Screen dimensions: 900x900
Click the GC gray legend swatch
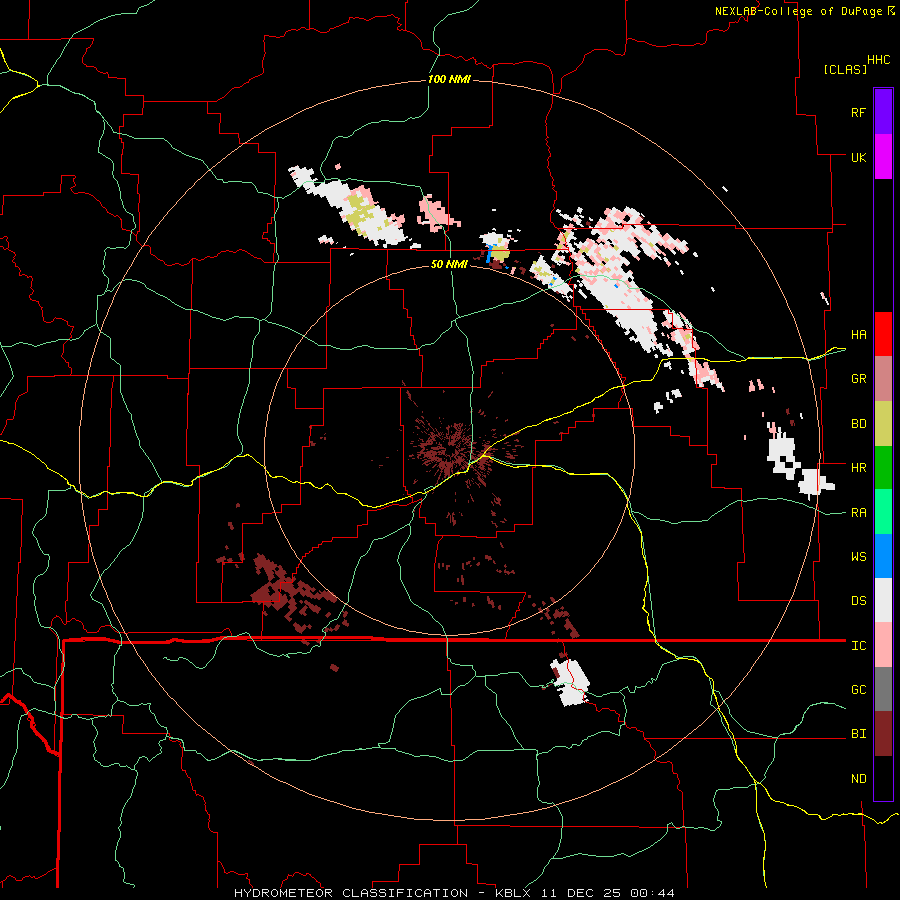[x=883, y=689]
